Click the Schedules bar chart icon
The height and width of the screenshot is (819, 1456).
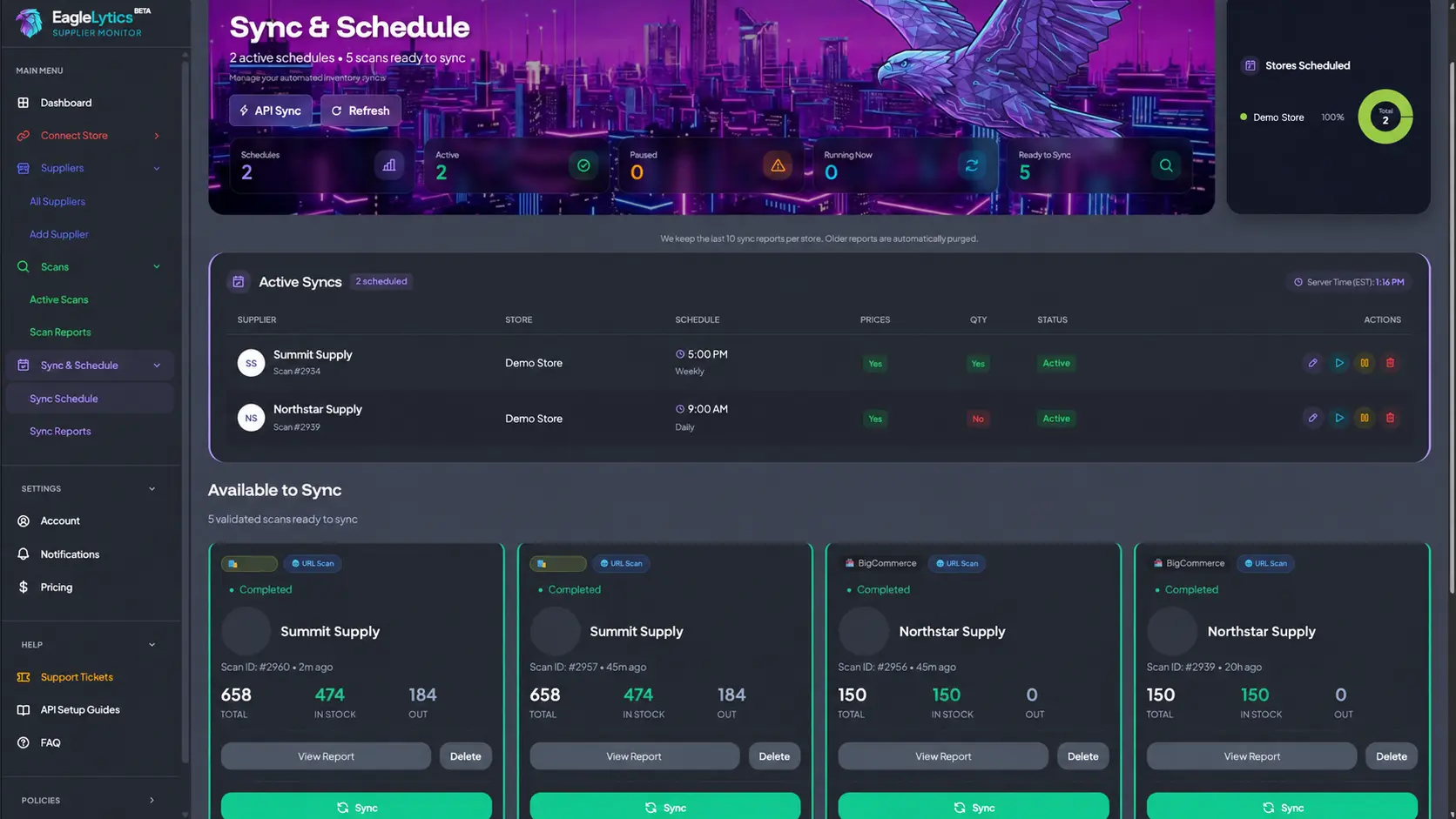coord(389,165)
